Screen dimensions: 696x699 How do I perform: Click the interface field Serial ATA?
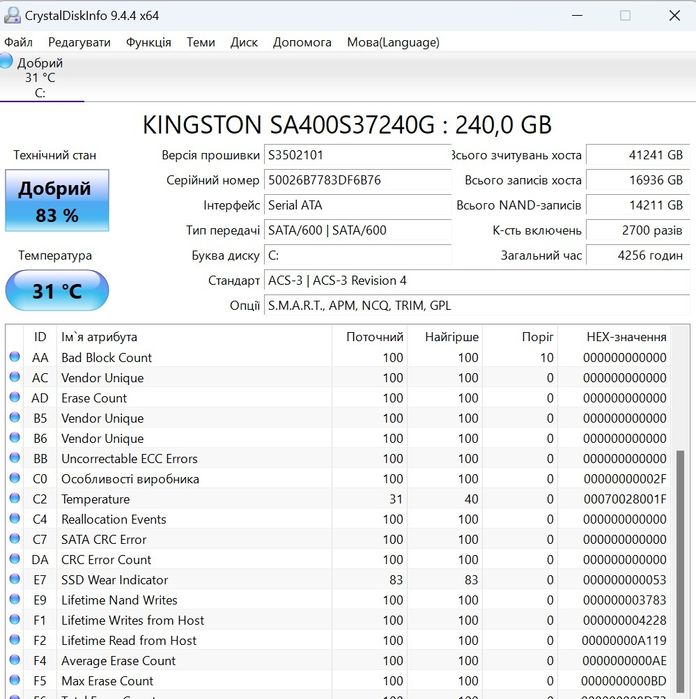pyautogui.click(x=358, y=205)
